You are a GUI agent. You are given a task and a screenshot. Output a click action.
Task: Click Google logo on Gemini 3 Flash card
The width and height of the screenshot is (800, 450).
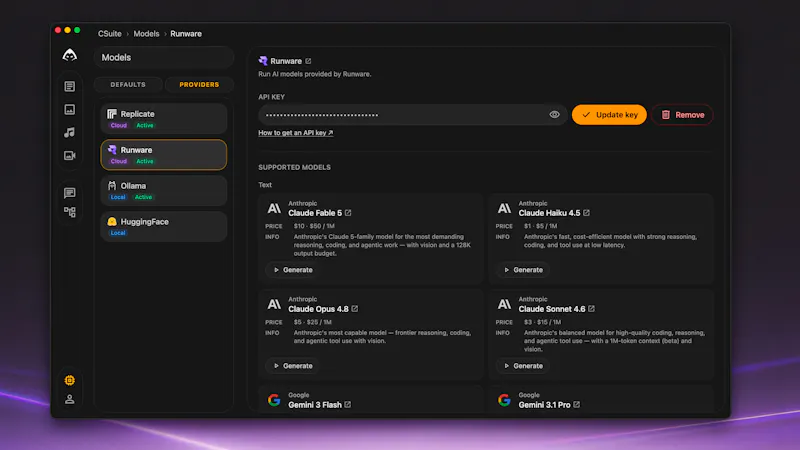click(x=274, y=400)
